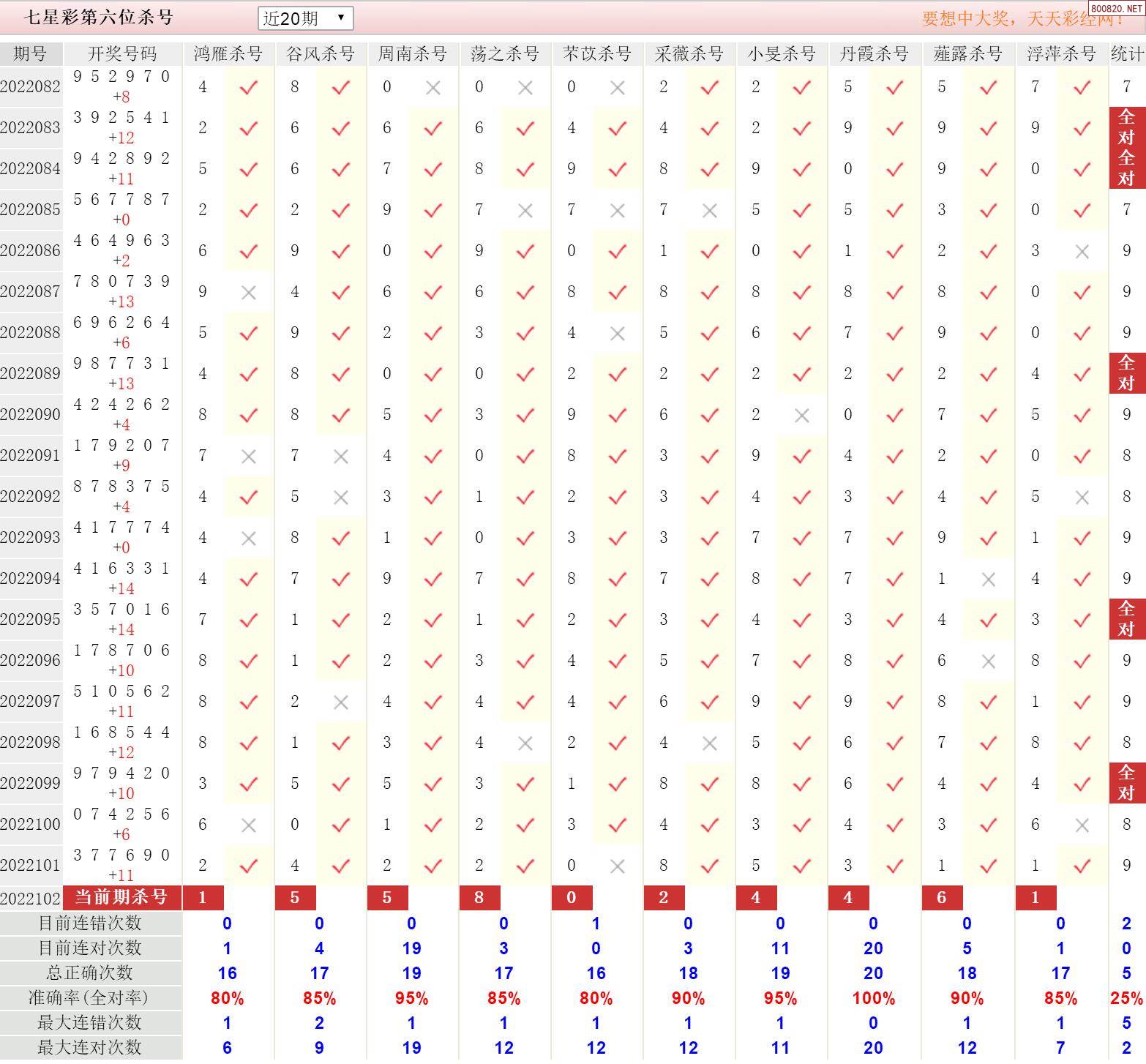Click the 总正确次数 row label
1146x1064 pixels.
(90, 973)
